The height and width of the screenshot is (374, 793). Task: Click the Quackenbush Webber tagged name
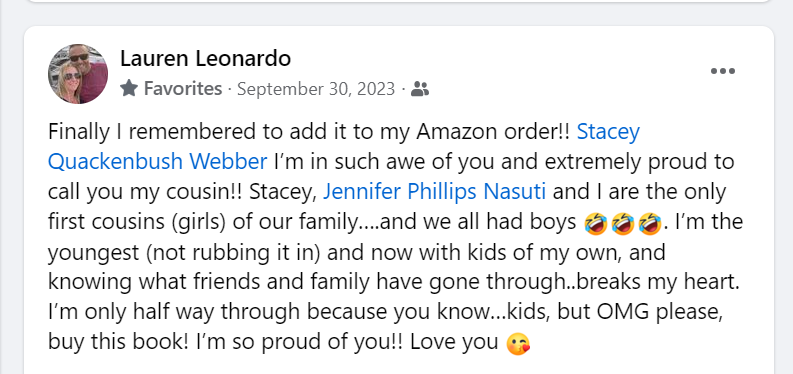(x=158, y=162)
